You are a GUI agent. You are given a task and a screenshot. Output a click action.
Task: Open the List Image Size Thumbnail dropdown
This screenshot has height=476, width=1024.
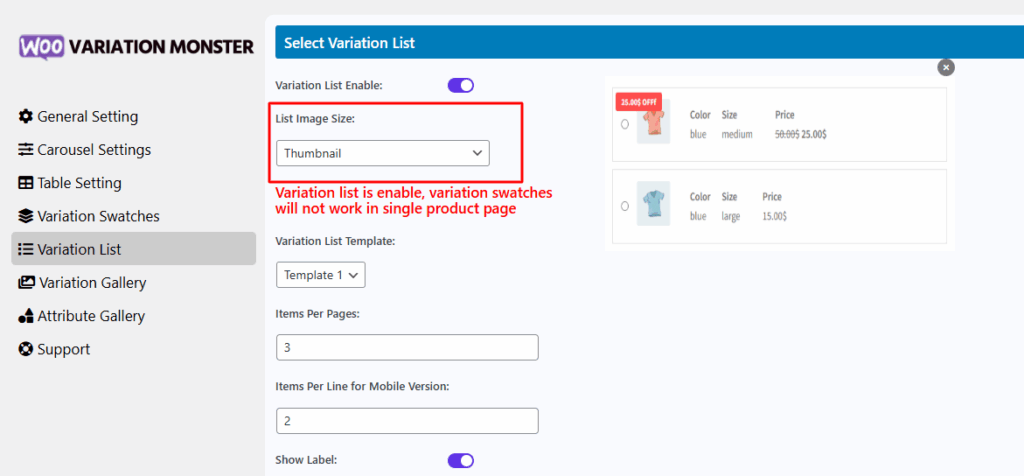(383, 153)
